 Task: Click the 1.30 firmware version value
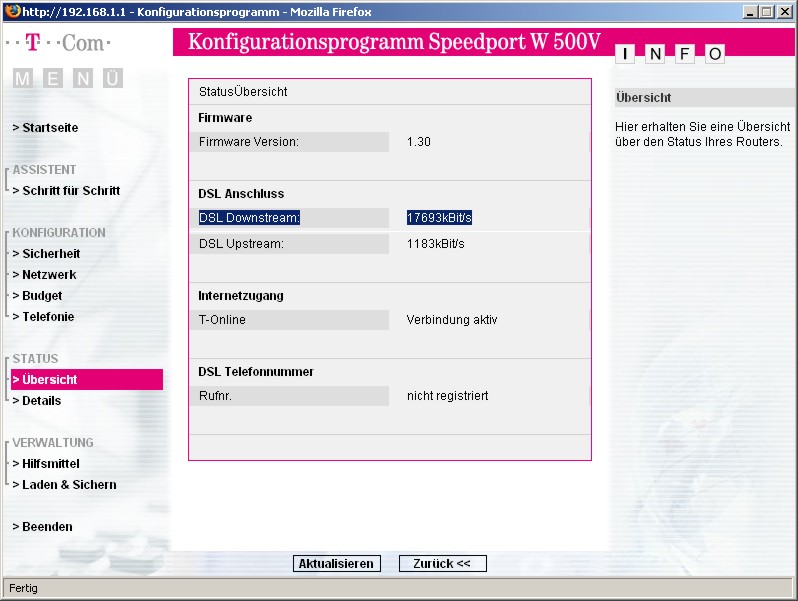pyautogui.click(x=419, y=142)
